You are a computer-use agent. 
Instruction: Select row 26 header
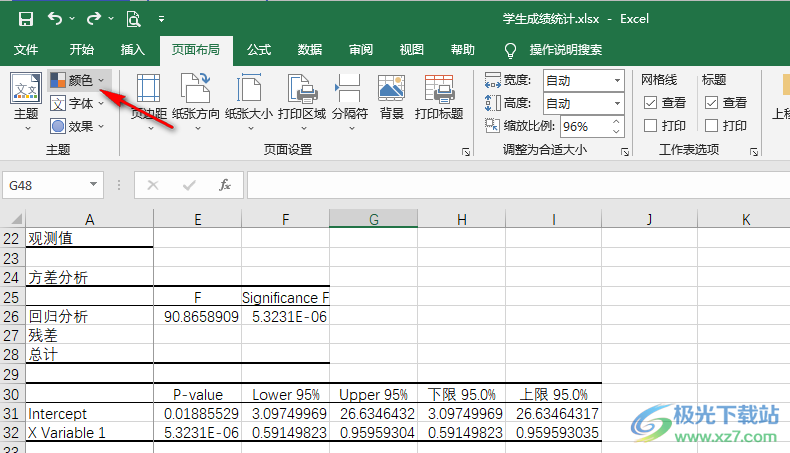(x=11, y=316)
